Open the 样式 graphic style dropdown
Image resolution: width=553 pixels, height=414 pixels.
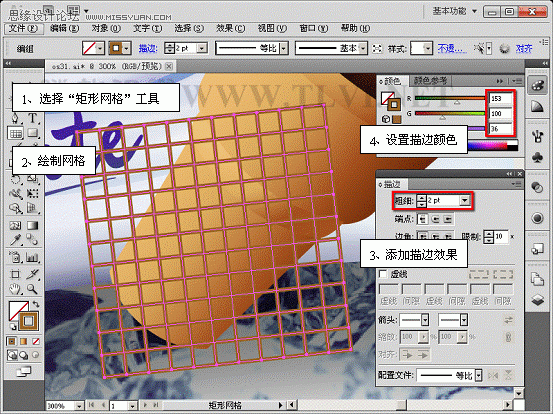(428, 48)
